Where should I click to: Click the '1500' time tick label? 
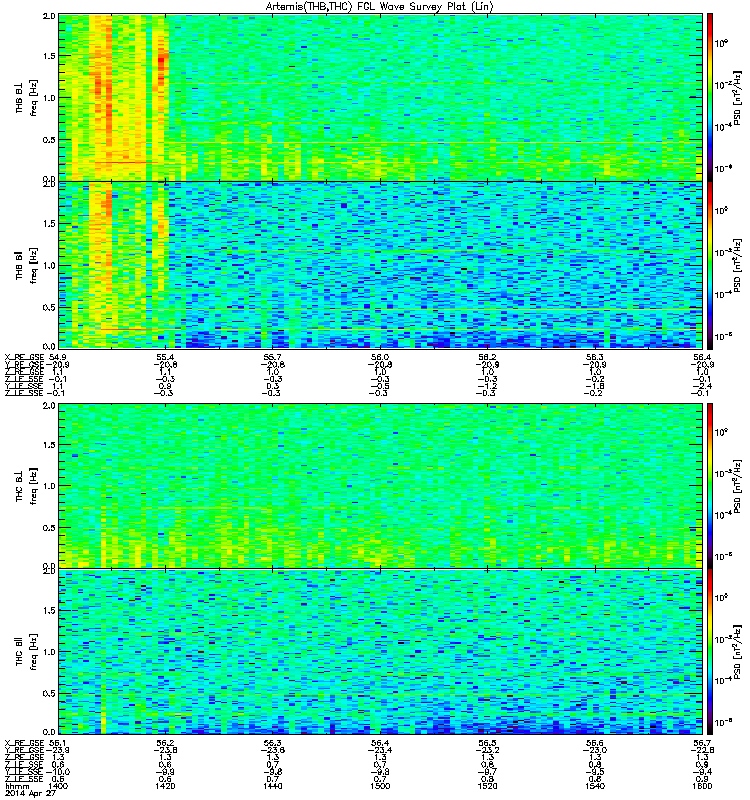coord(381,786)
